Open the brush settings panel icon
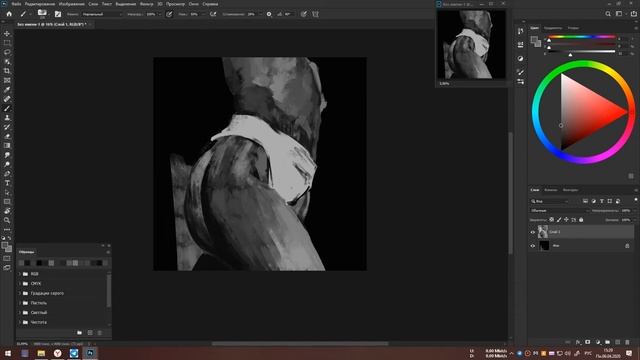Image resolution: width=640 pixels, height=360 pixels. pyautogui.click(x=58, y=14)
